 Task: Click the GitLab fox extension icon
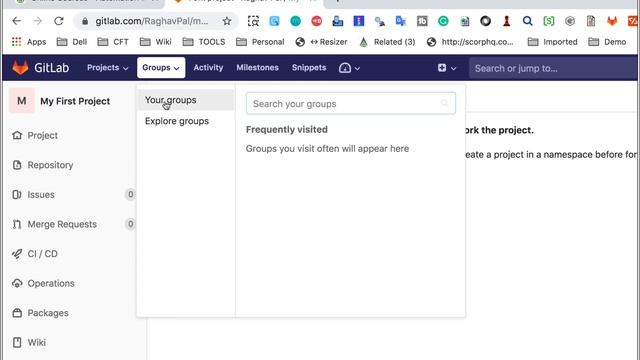point(612,21)
